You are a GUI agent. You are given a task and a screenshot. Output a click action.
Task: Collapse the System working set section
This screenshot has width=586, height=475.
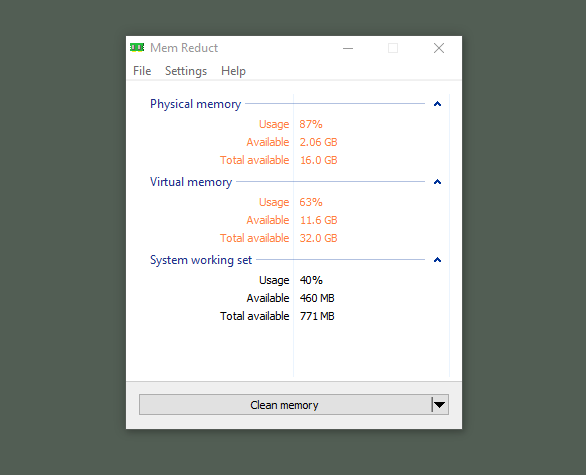click(x=437, y=260)
